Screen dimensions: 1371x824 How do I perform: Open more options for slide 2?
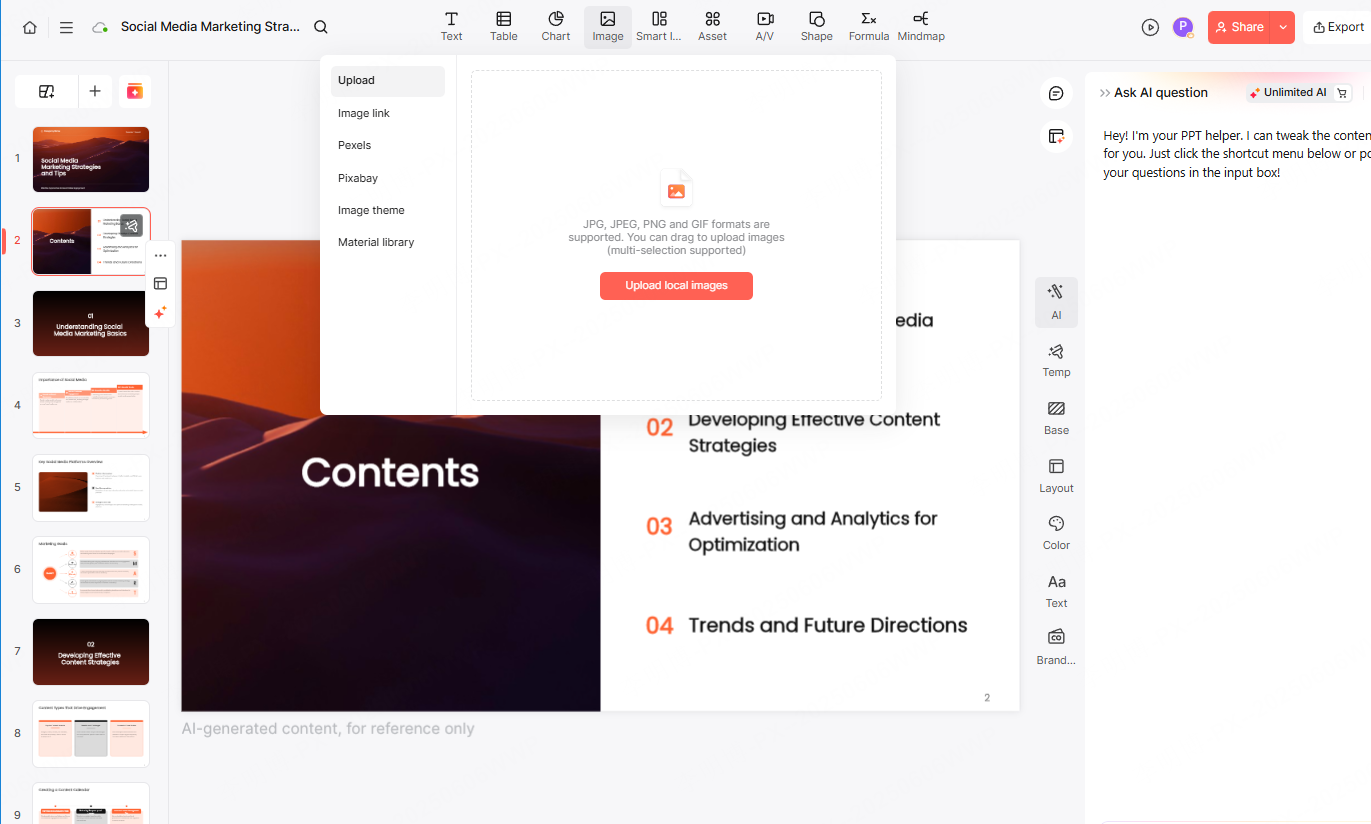[160, 255]
